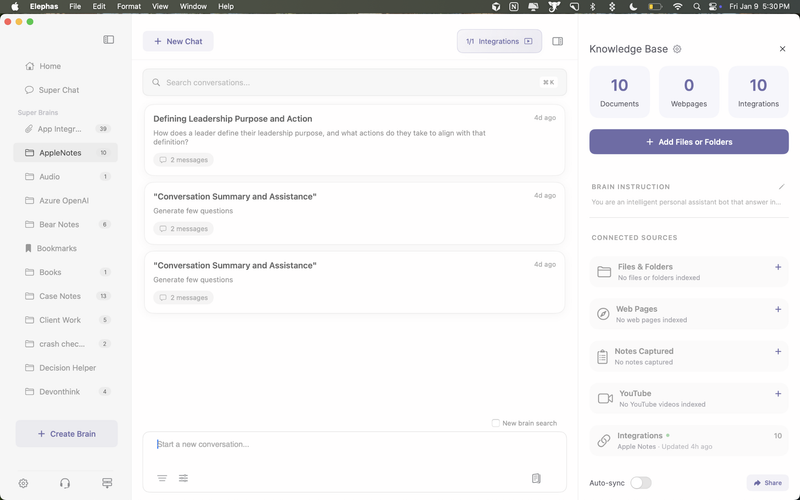Select the App Integr... brain
The height and width of the screenshot is (500, 800).
pos(65,129)
